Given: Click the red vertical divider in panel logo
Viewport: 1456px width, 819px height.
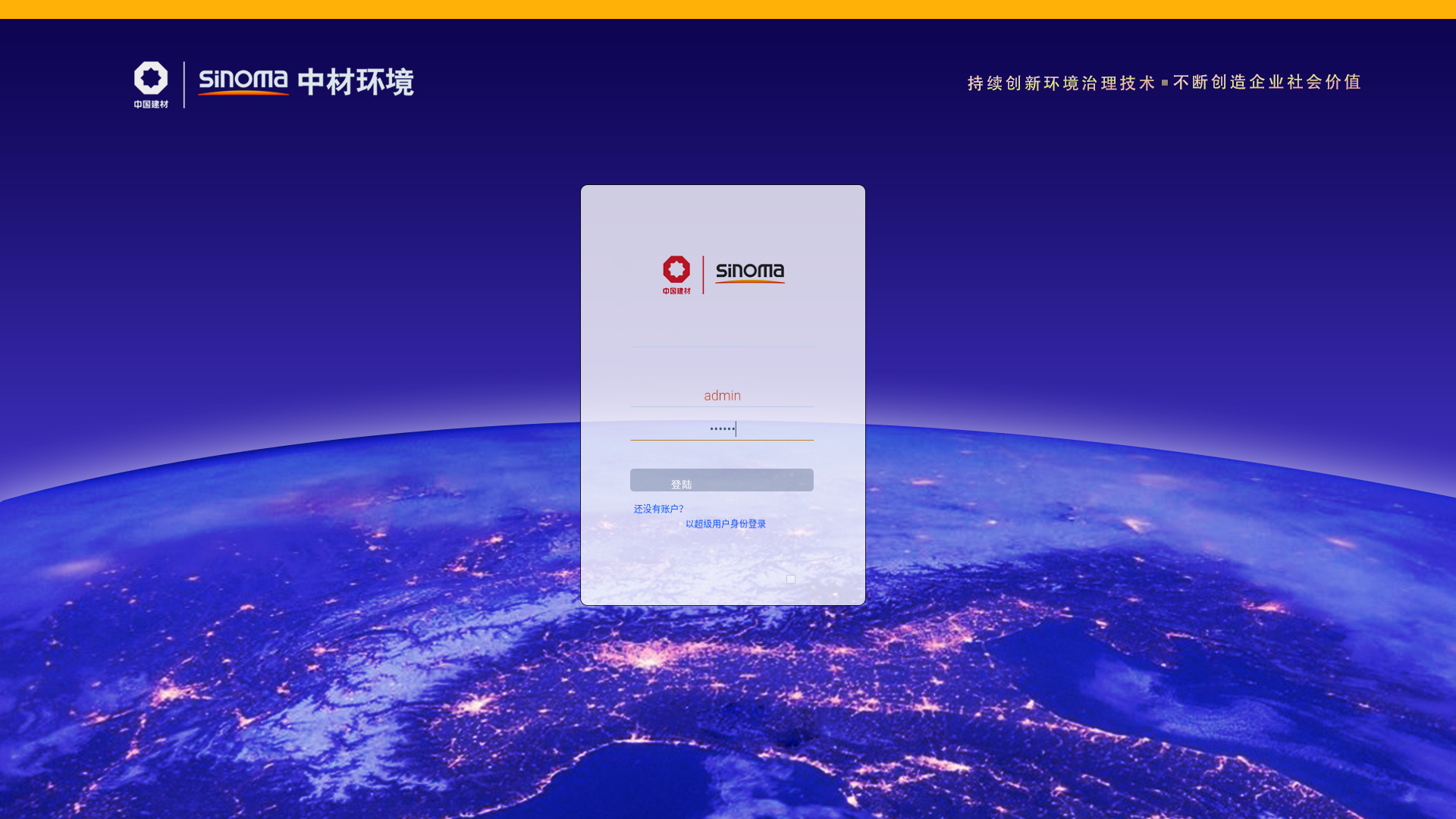Looking at the screenshot, I should click(x=703, y=275).
